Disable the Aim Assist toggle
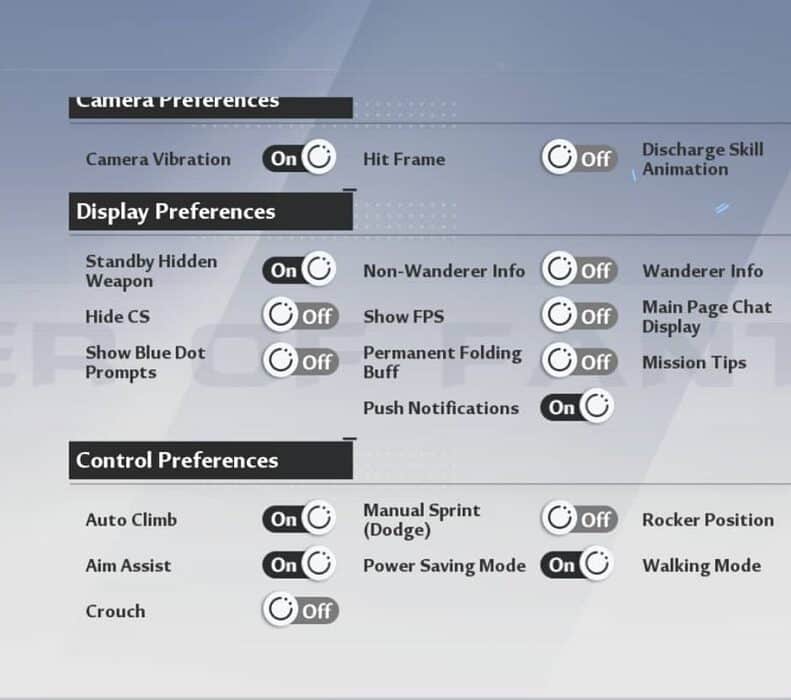 (299, 565)
